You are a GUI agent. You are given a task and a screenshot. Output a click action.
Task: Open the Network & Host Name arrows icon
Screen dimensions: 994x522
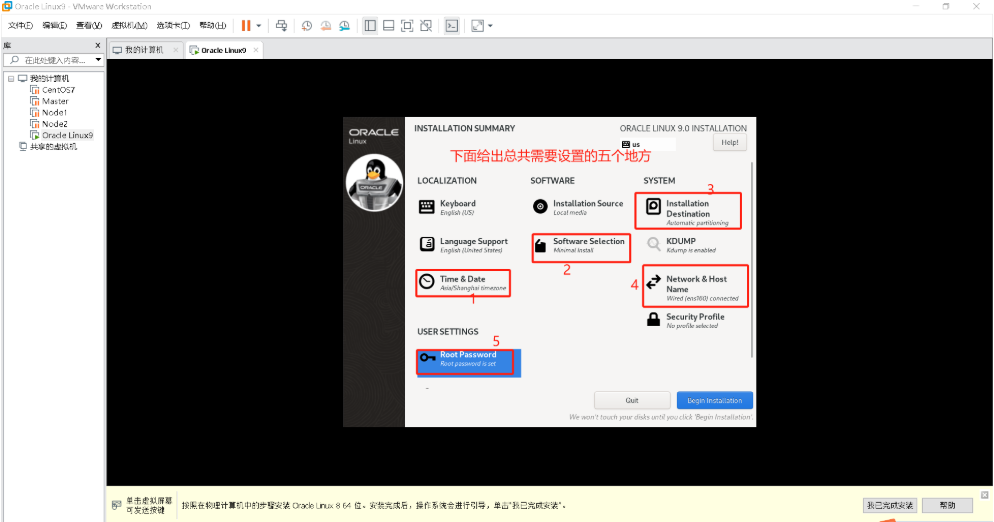tap(653, 282)
